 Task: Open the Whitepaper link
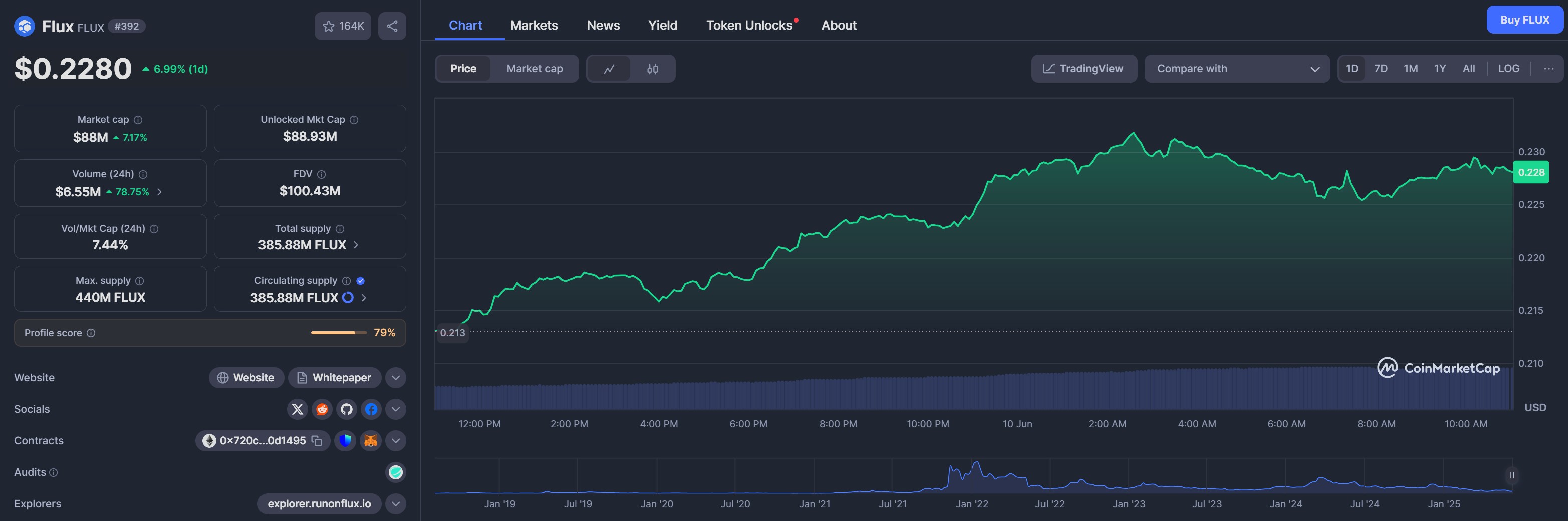(334, 378)
